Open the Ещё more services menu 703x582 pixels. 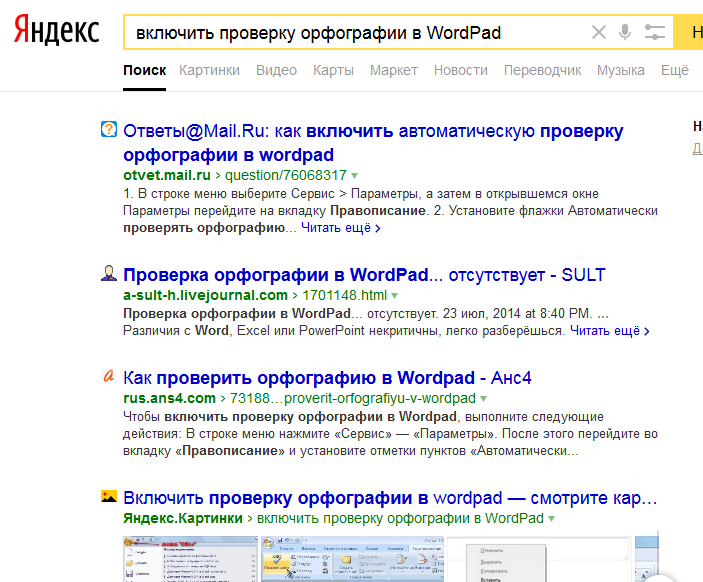point(675,70)
